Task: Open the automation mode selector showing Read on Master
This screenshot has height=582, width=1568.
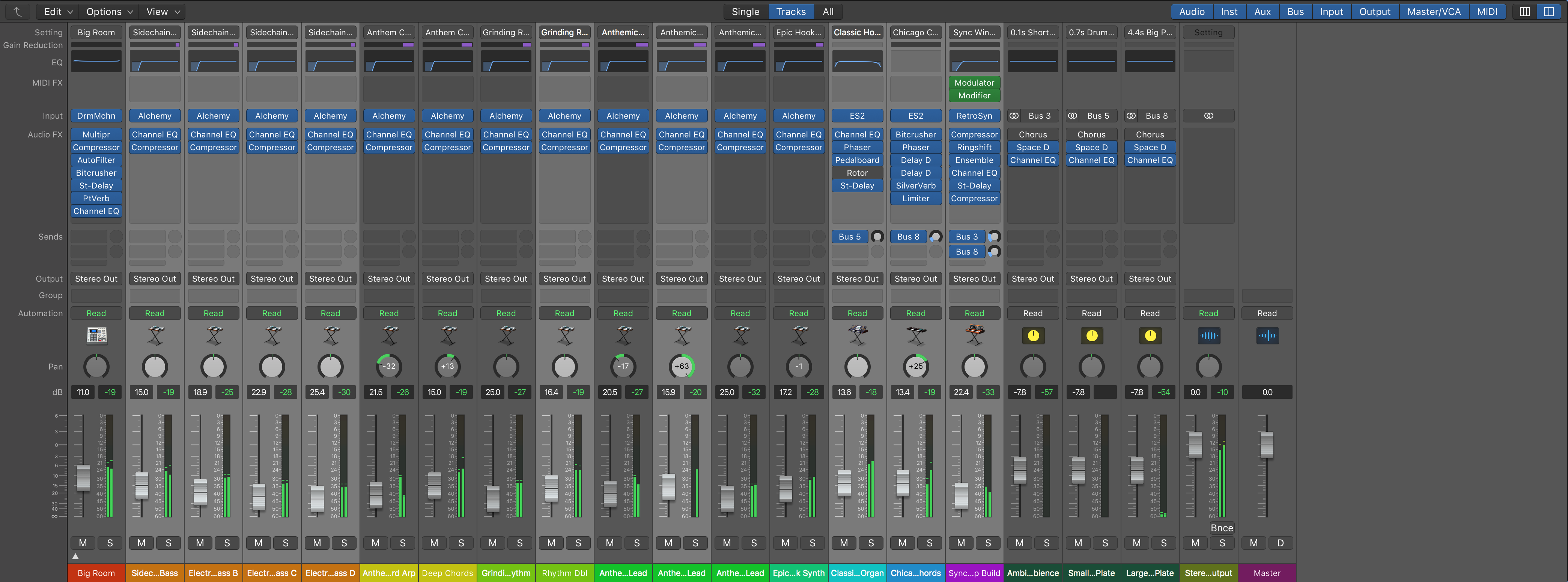Action: 1267,313
